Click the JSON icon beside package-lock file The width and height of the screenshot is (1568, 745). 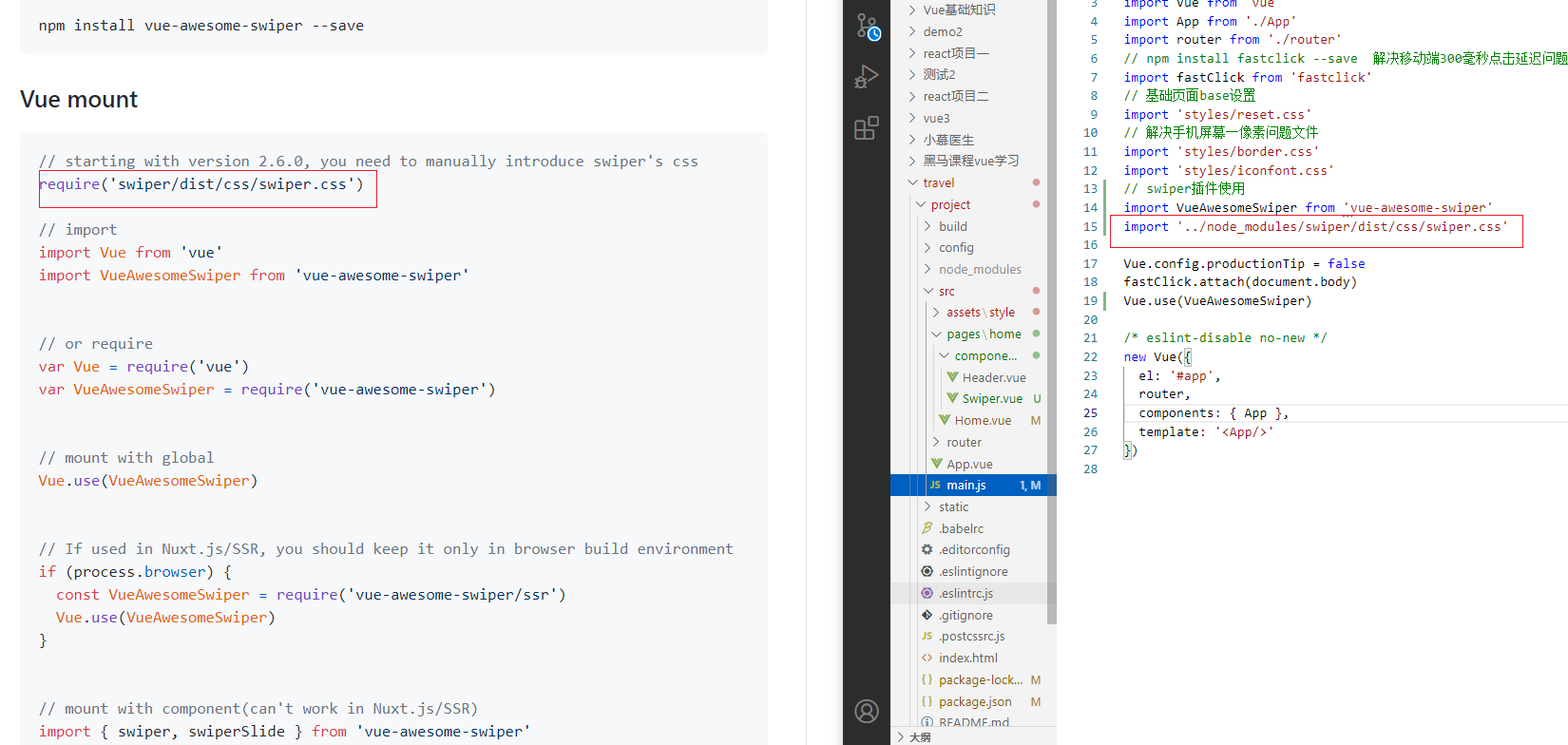click(x=927, y=679)
